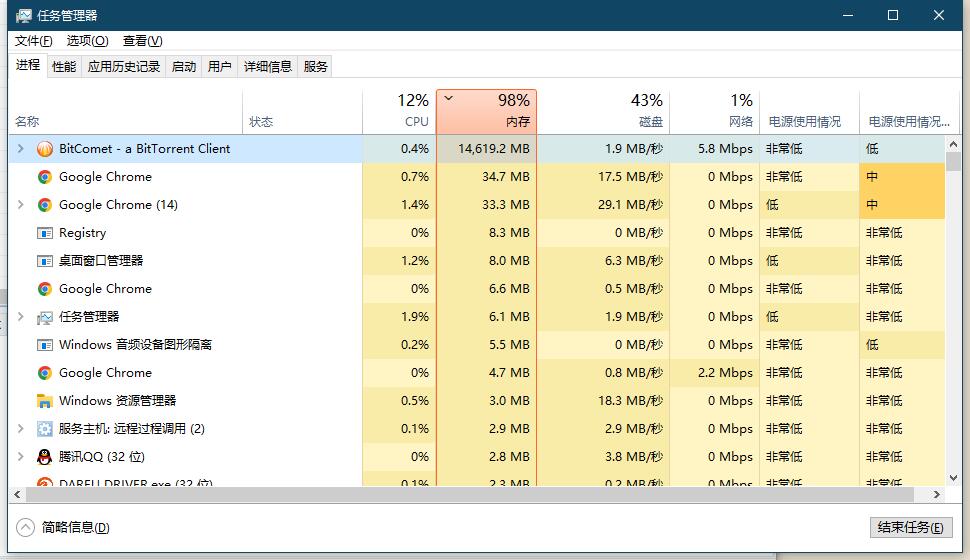
Task: Sort by the 磁盘 43% column header
Action: [603, 112]
